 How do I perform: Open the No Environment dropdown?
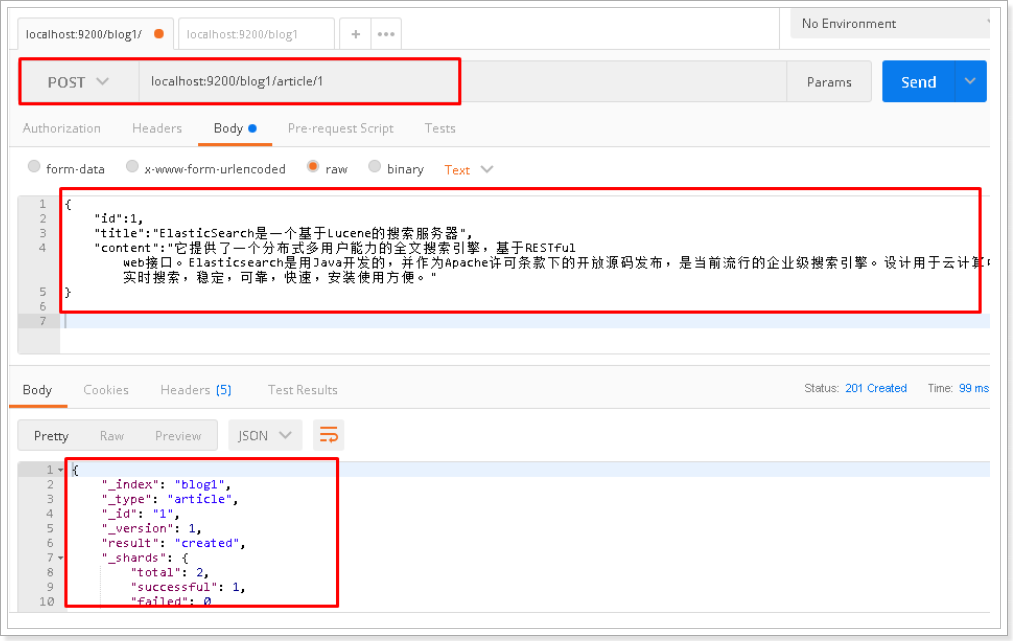pos(890,24)
